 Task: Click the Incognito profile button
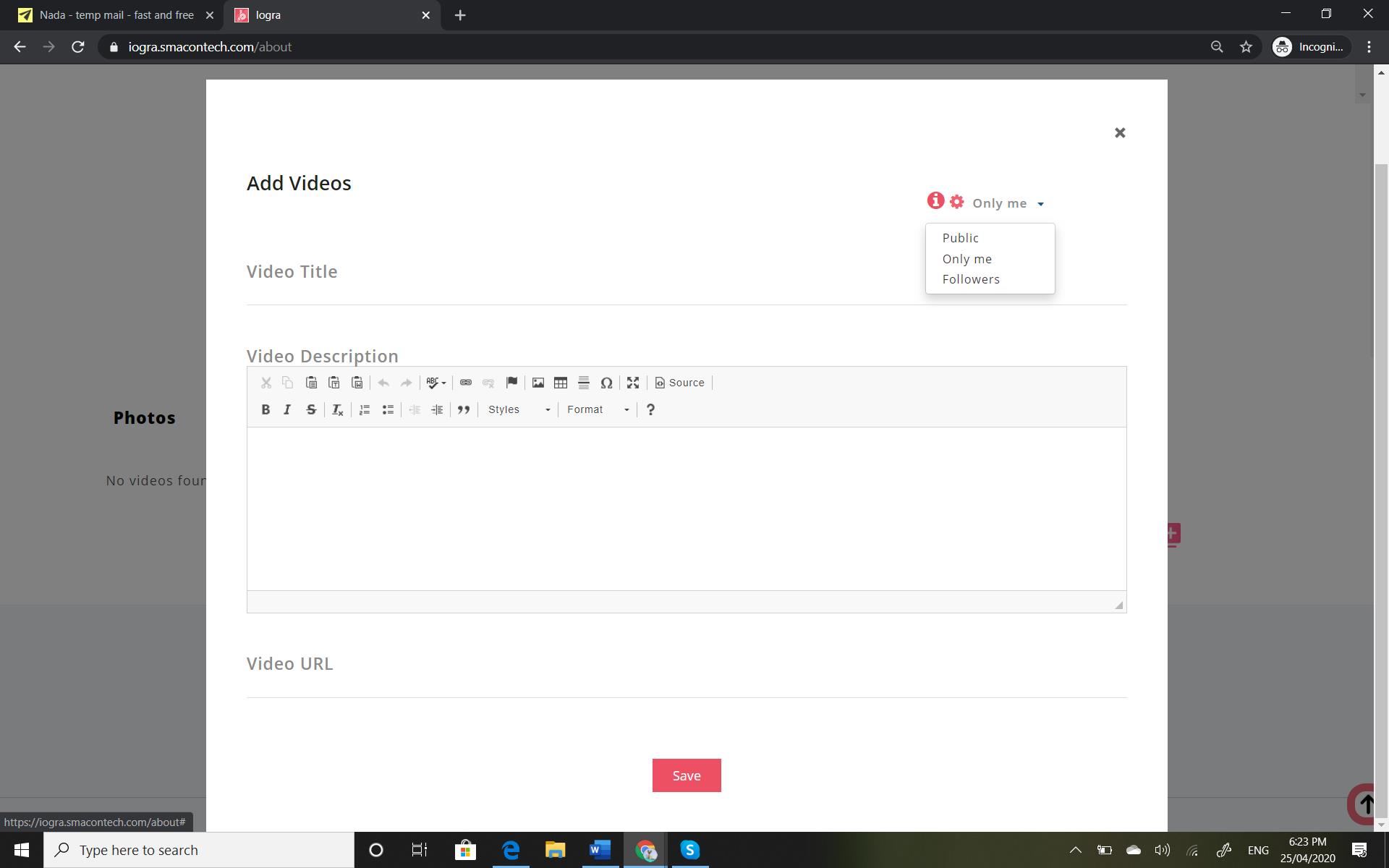point(1310,47)
